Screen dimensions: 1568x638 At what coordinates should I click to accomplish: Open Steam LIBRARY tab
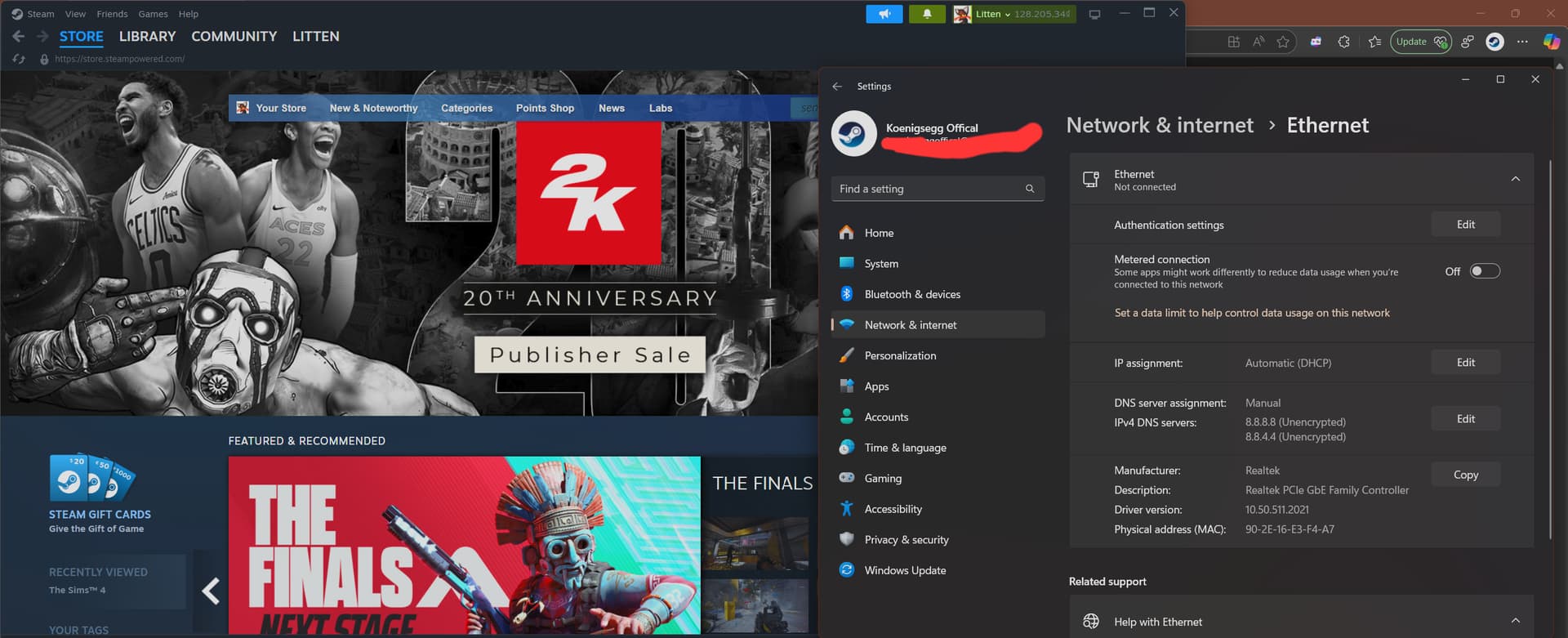coord(147,36)
